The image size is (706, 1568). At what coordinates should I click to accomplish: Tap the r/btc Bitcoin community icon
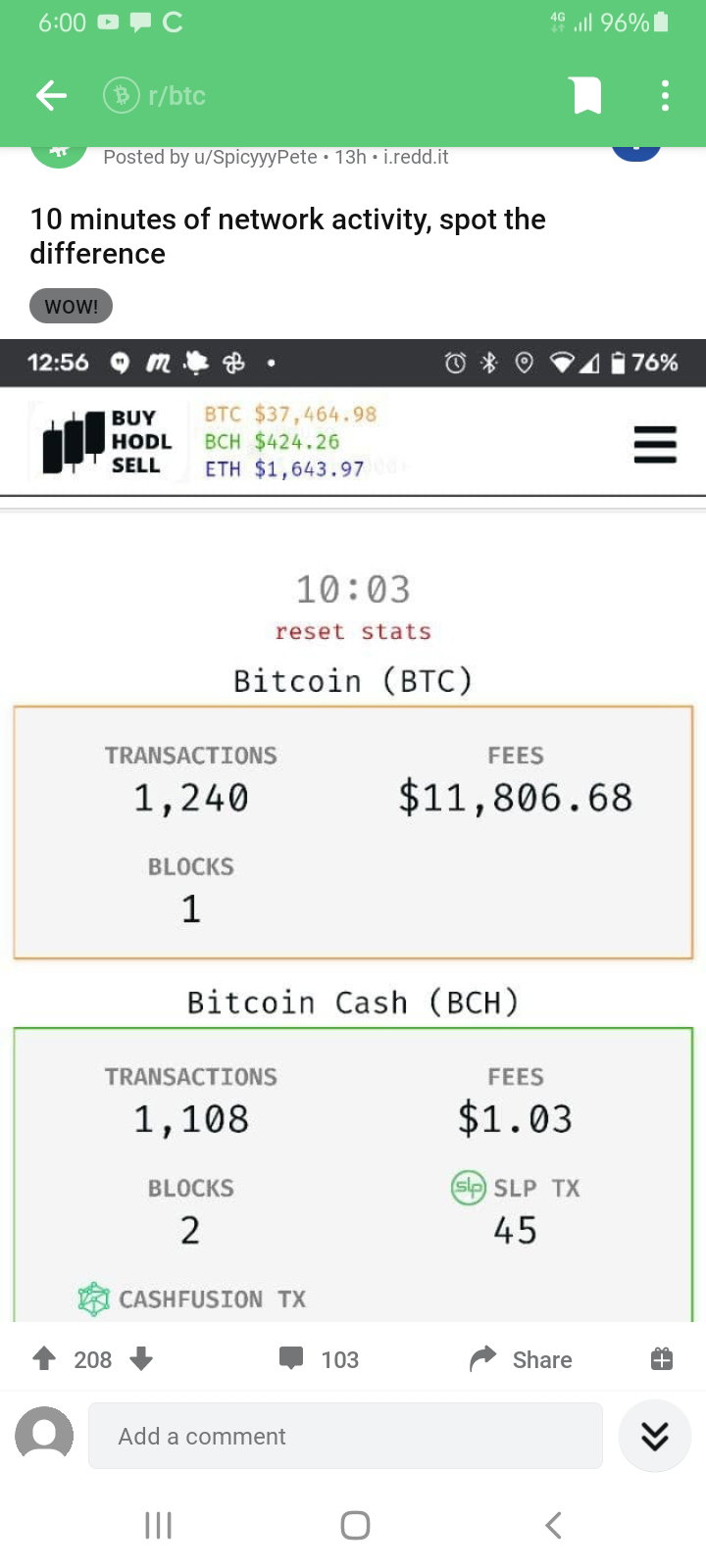[122, 95]
